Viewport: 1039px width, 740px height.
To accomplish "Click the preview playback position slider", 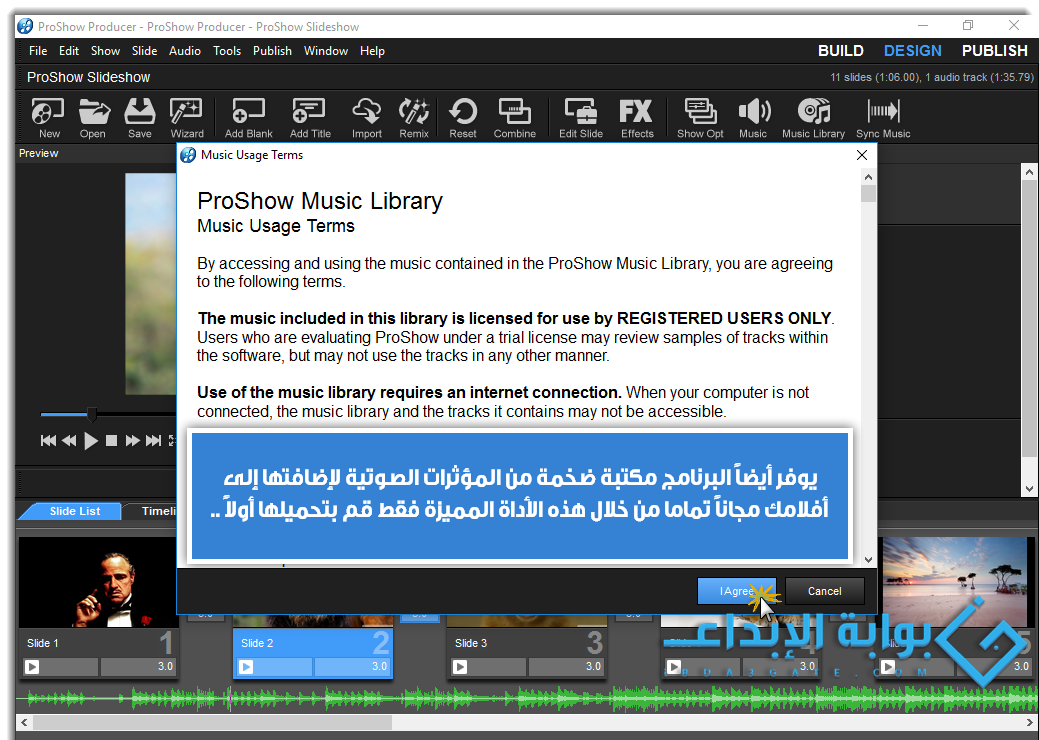I will point(92,415).
